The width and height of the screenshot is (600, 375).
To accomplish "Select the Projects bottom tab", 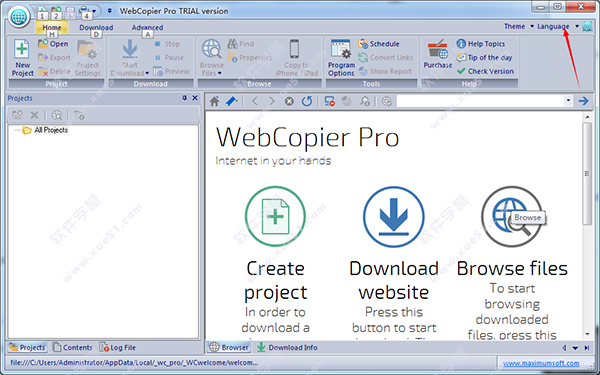I will (x=28, y=347).
